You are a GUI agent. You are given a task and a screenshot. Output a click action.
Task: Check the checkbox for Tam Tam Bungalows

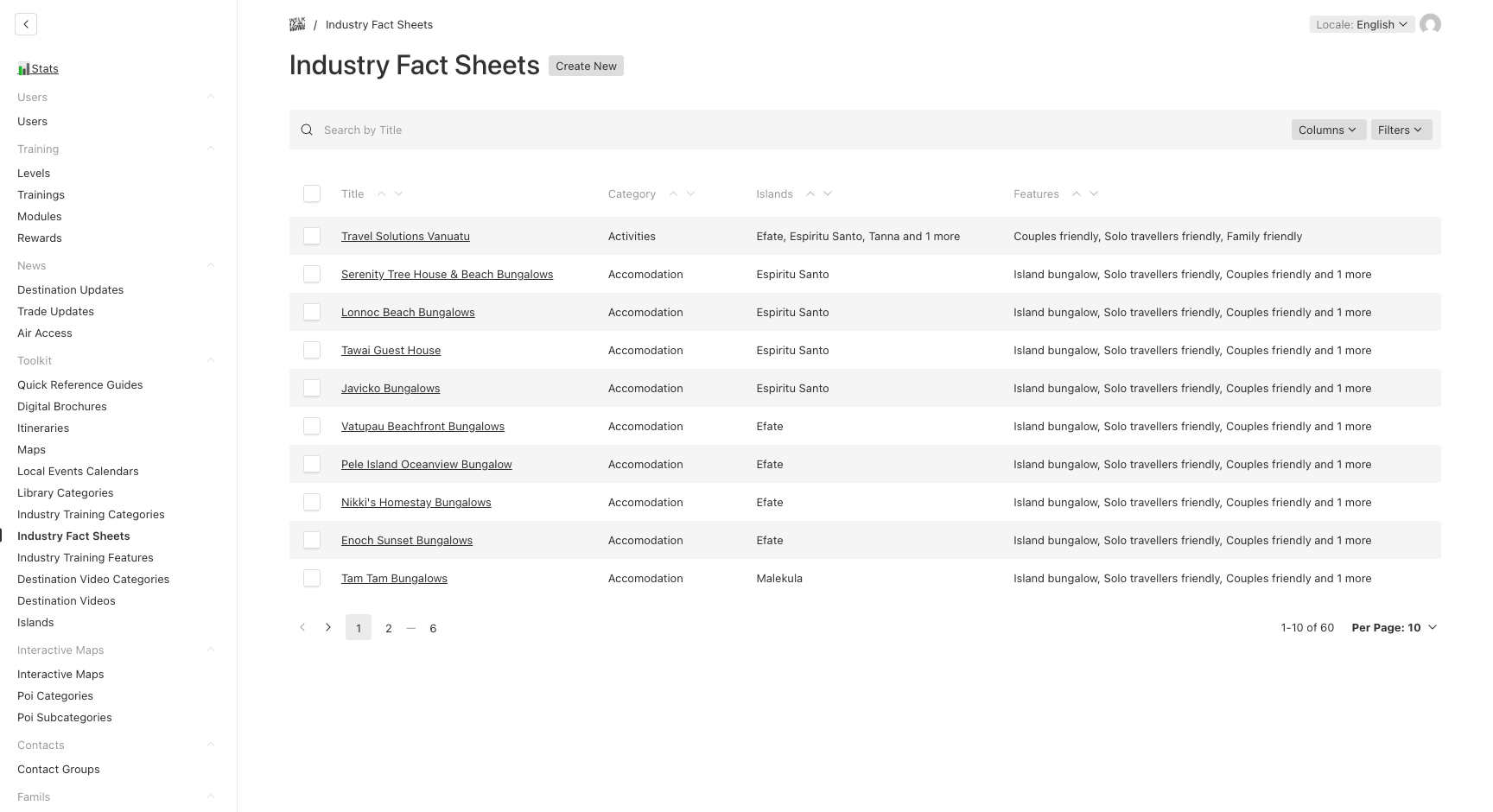(x=312, y=578)
